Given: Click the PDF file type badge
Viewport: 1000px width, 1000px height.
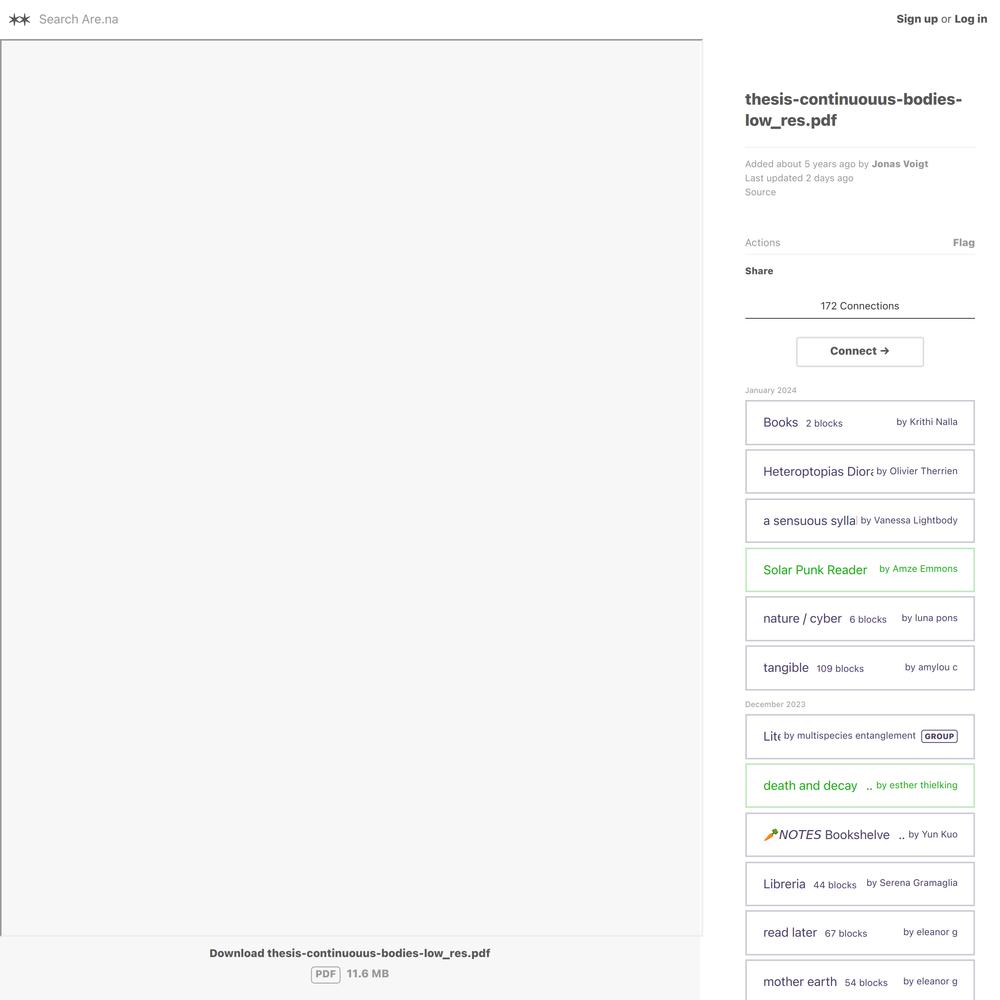Looking at the screenshot, I should coord(325,974).
